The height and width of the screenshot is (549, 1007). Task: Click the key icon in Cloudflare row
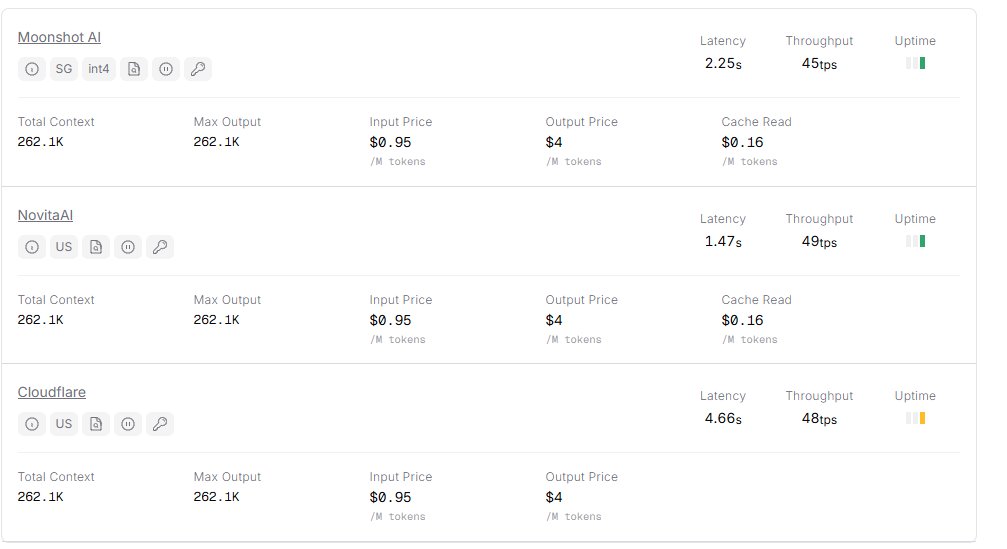tap(160, 424)
